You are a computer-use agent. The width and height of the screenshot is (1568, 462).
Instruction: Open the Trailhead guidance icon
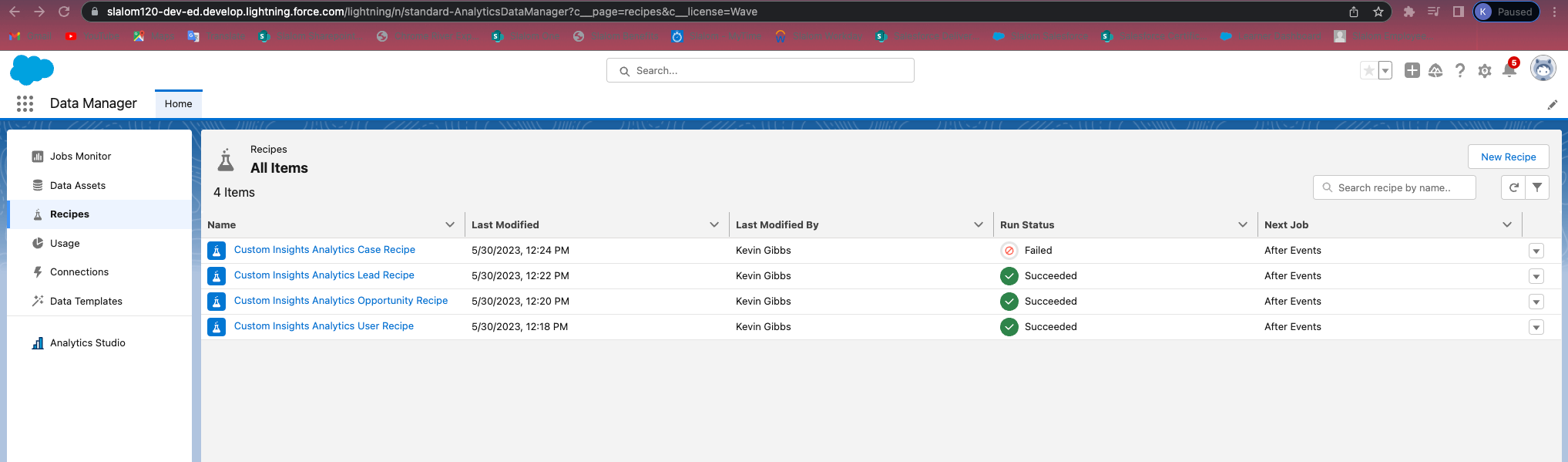pos(1435,71)
